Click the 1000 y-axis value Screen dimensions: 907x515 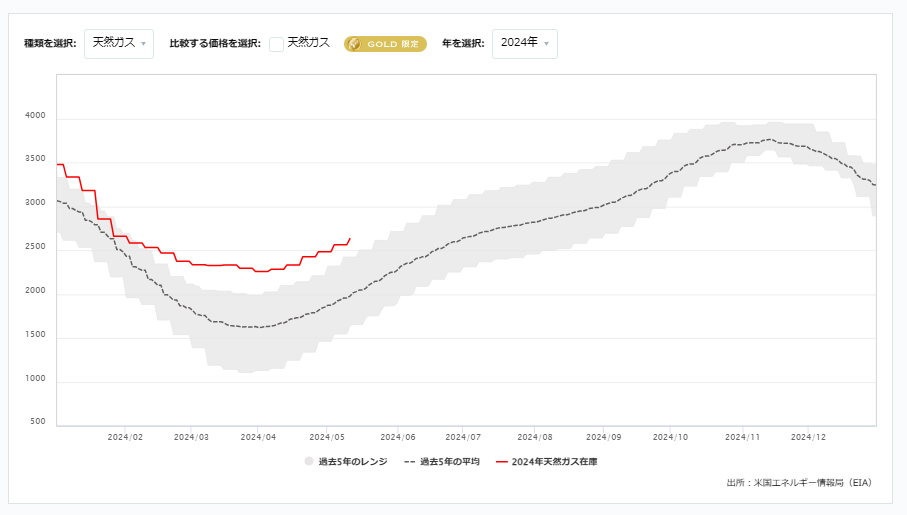tap(35, 378)
